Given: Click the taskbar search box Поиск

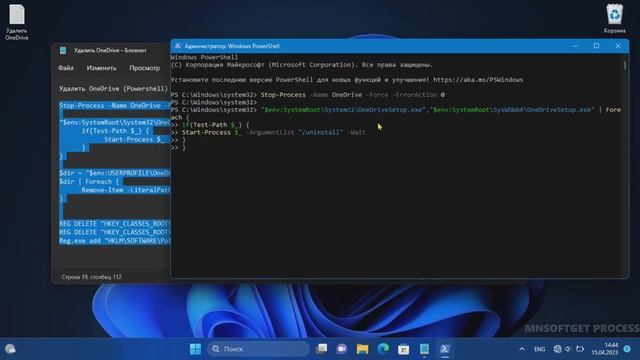Looking at the screenshot, I should (258, 349).
